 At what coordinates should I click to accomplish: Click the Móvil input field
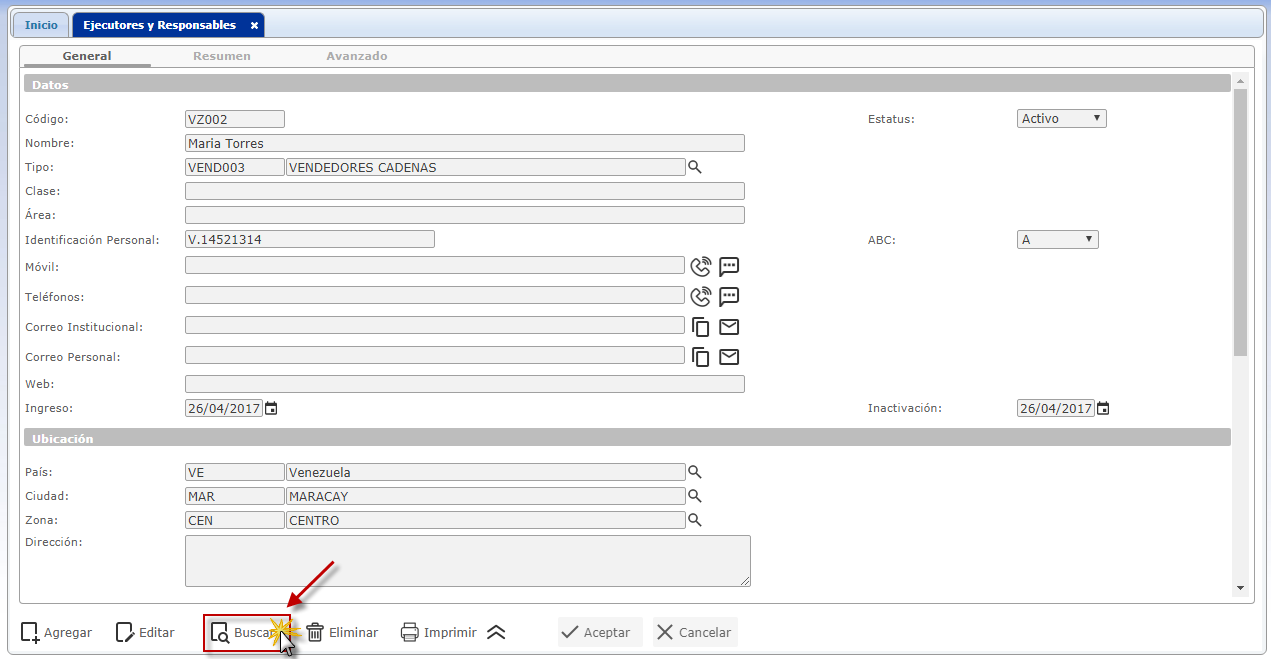(435, 265)
